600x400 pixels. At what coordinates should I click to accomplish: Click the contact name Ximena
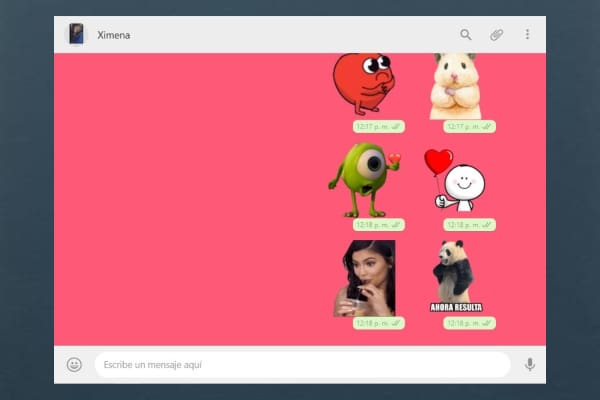(x=114, y=35)
